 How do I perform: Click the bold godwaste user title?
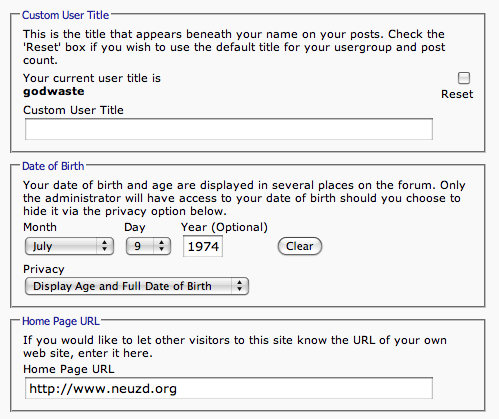54,92
